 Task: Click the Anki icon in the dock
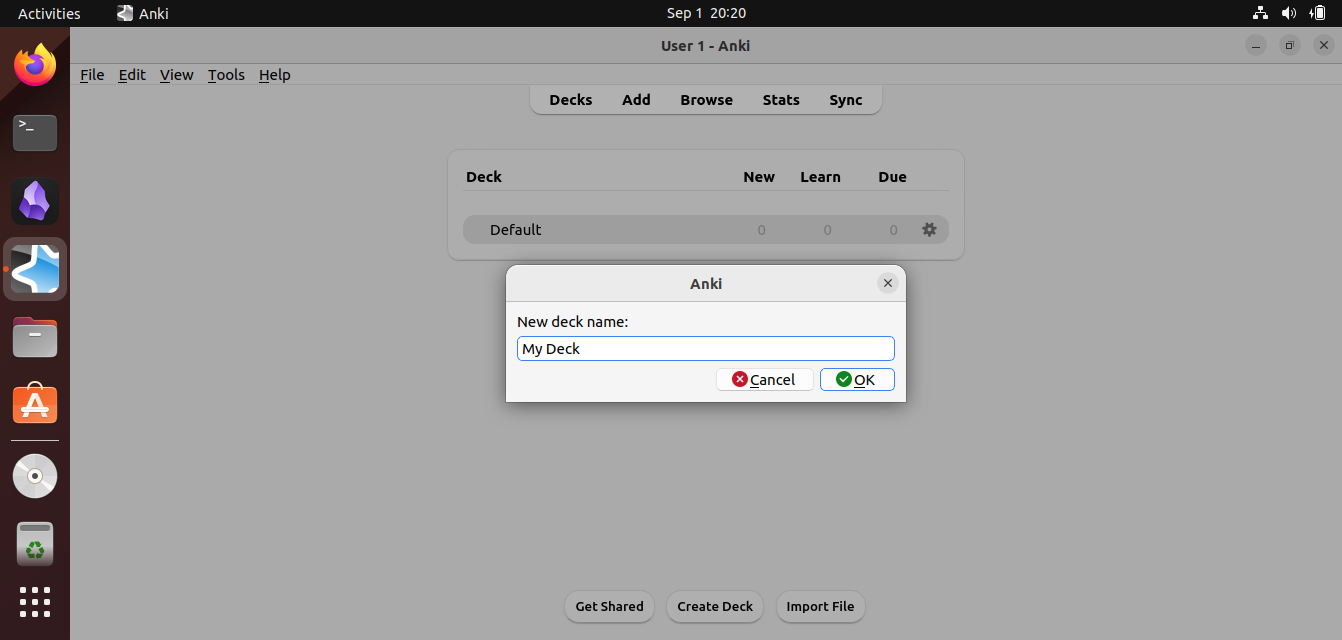coord(34,269)
